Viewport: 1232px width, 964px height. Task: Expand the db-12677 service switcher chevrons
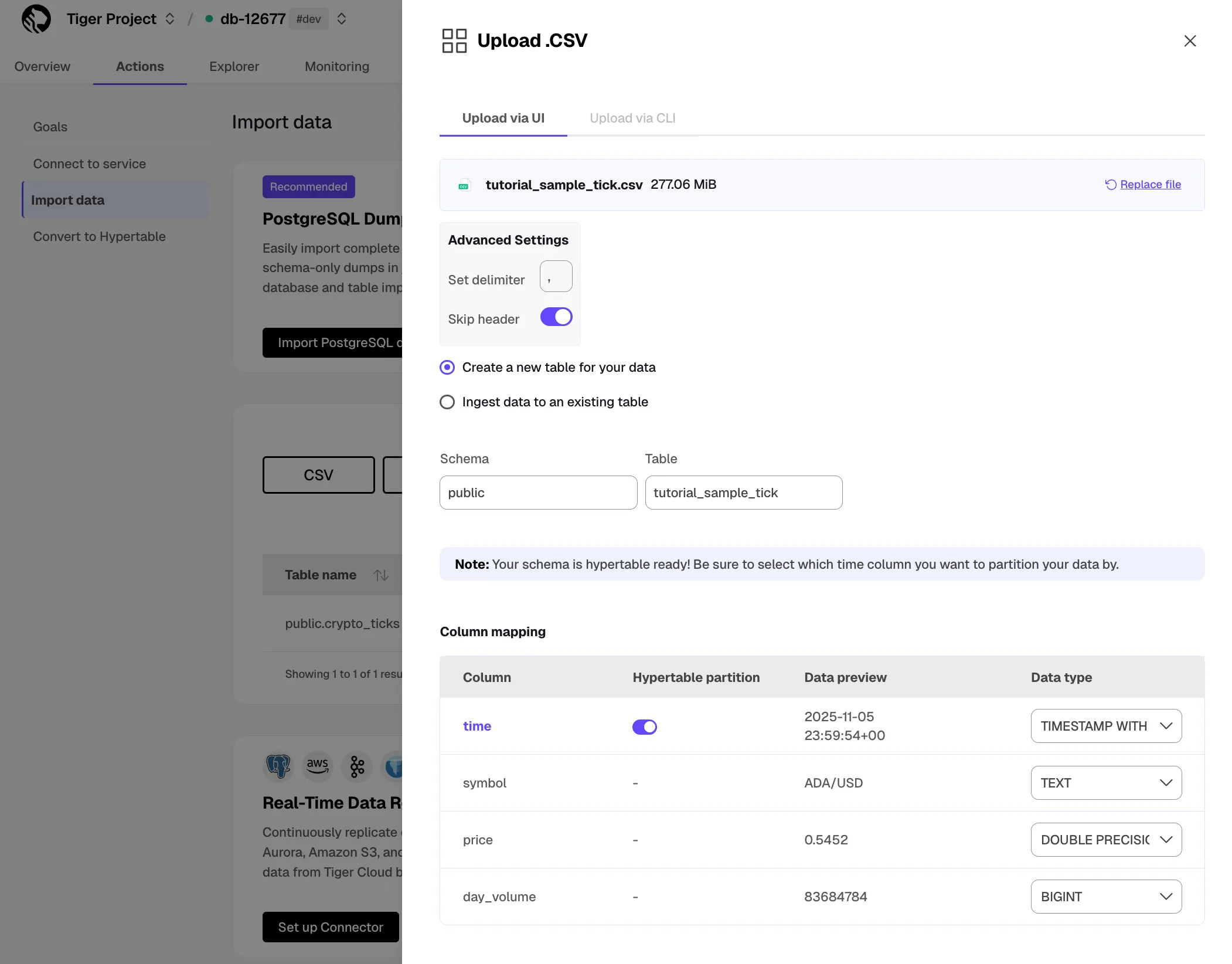click(x=342, y=19)
